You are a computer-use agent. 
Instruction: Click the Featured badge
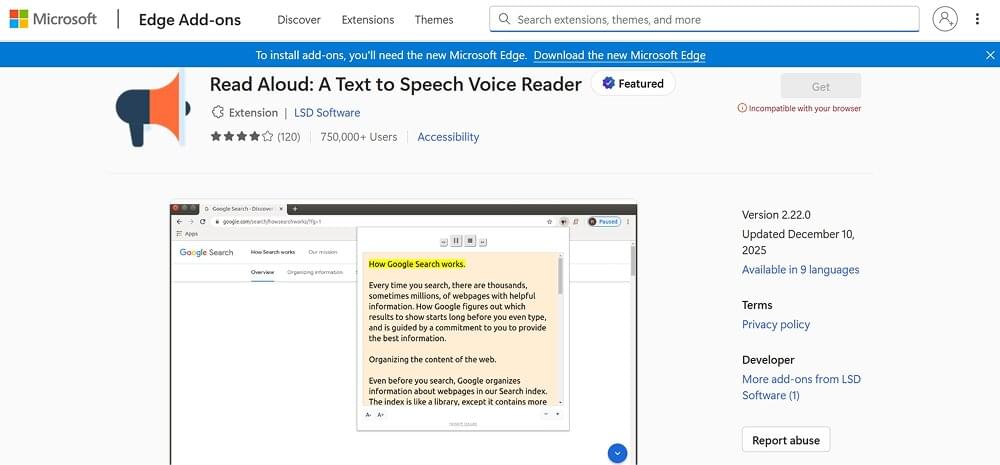[x=633, y=84]
